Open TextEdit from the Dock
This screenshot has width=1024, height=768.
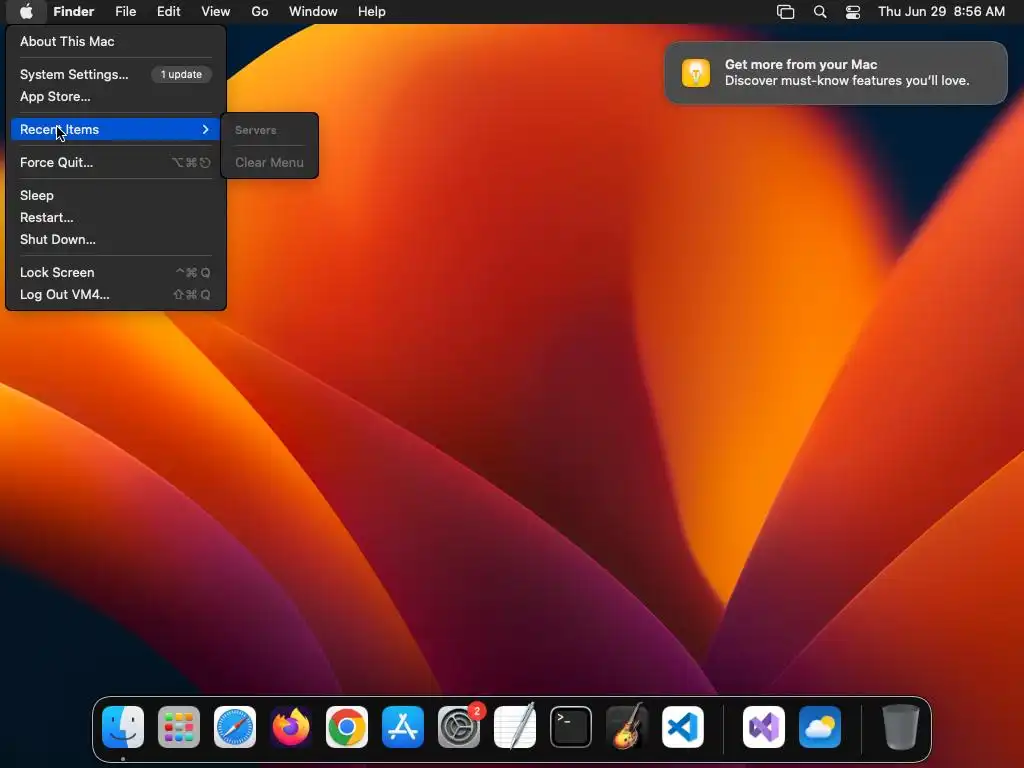pos(515,727)
